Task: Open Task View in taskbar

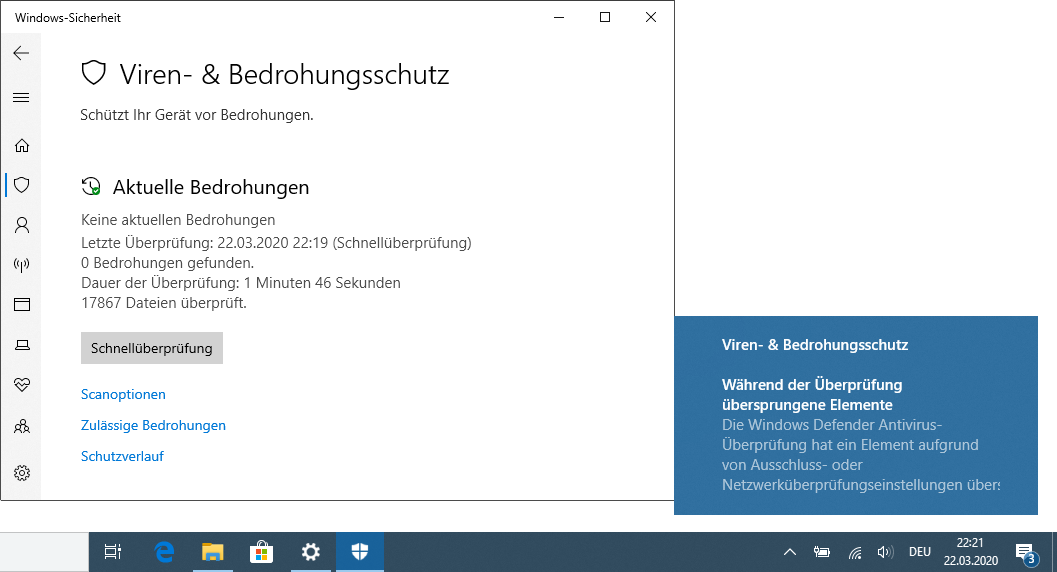Action: click(113, 552)
